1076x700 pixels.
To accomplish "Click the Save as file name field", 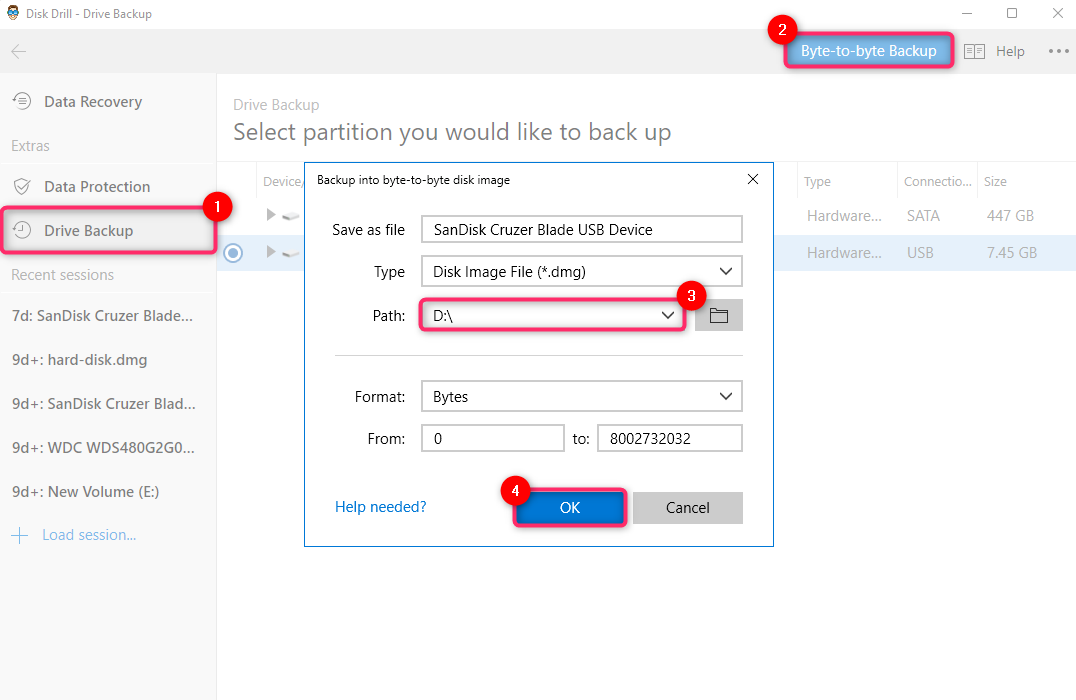I will 582,229.
